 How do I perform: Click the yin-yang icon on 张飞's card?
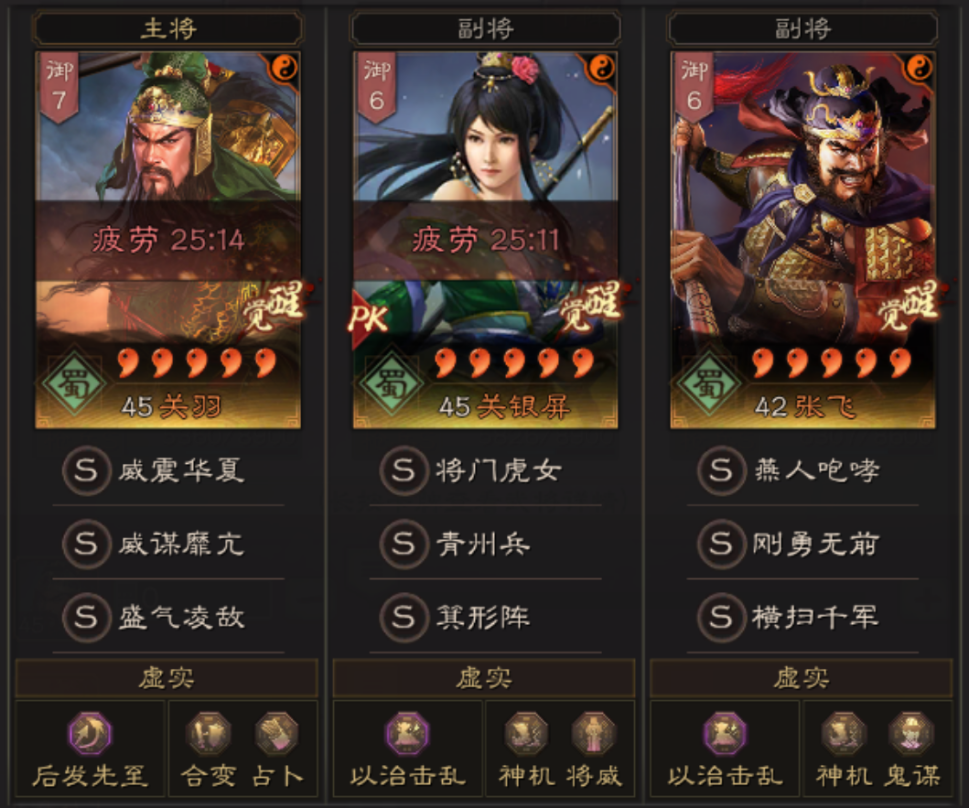click(x=919, y=68)
